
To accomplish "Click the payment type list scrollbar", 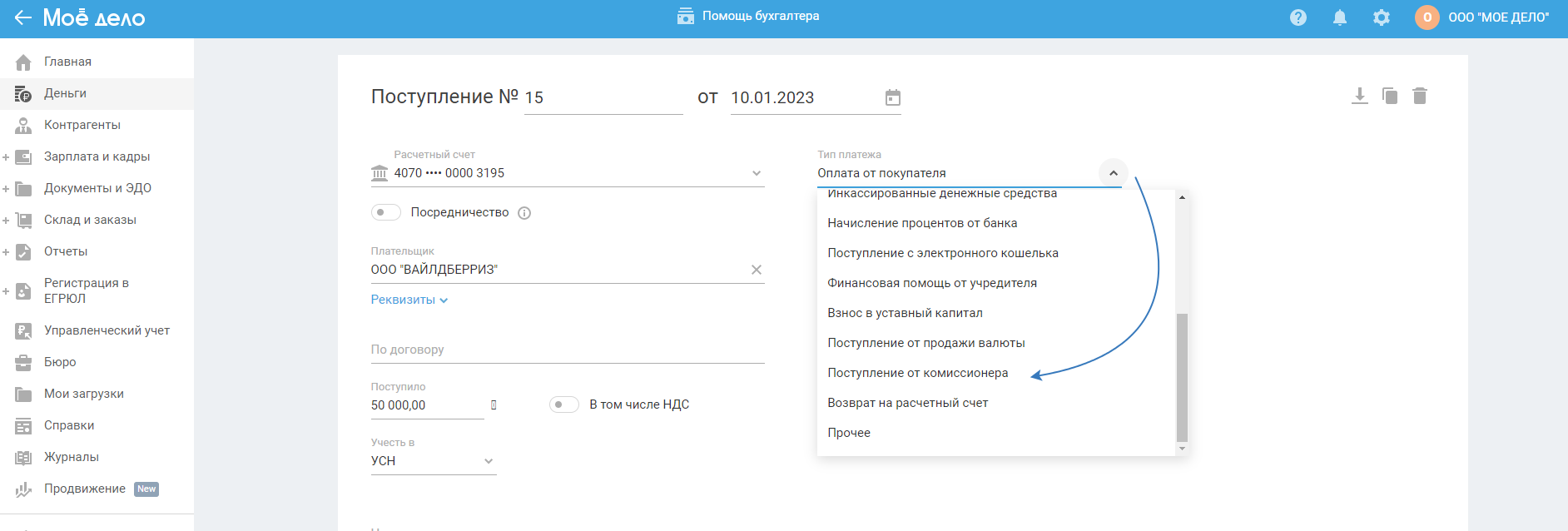I will pyautogui.click(x=1182, y=377).
